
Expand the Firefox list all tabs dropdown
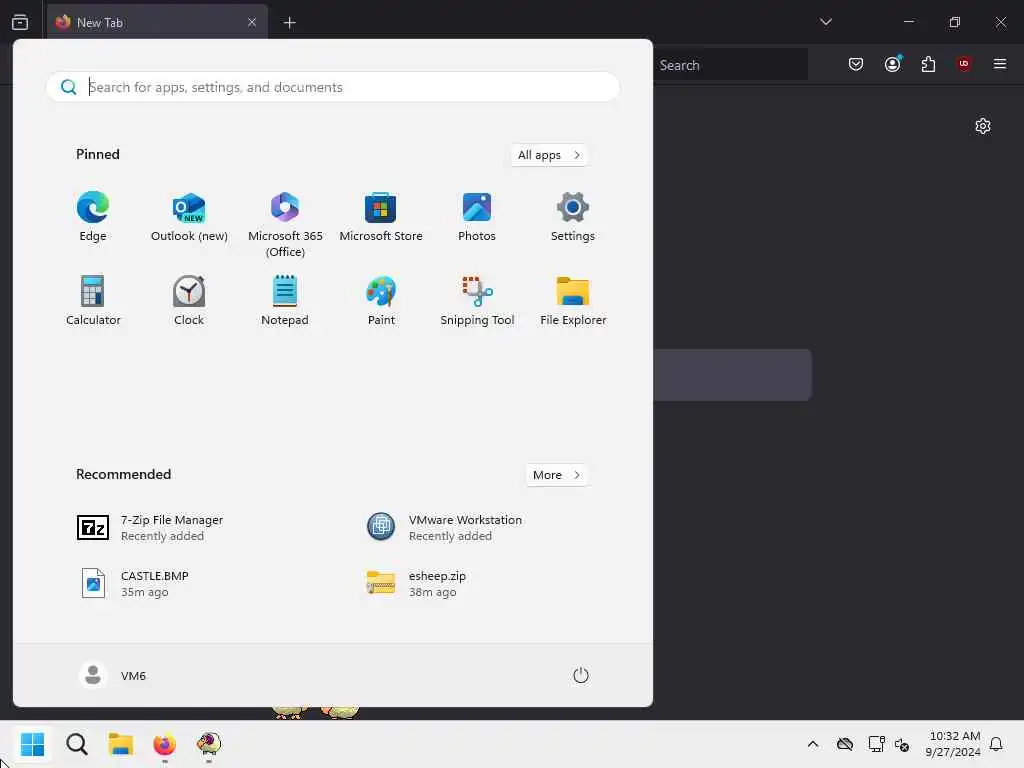826,22
